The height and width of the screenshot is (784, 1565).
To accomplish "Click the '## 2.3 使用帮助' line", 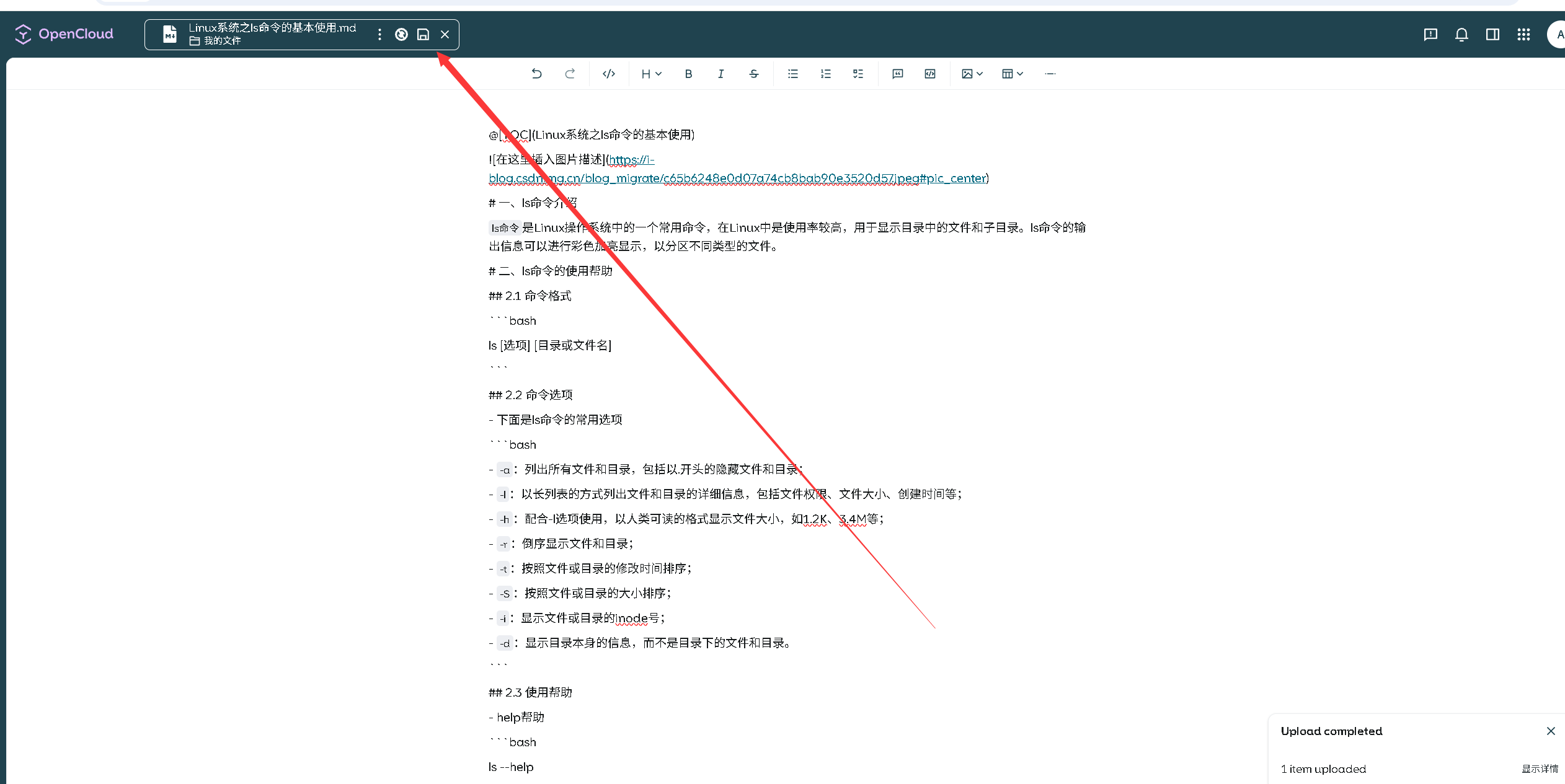I will point(530,692).
